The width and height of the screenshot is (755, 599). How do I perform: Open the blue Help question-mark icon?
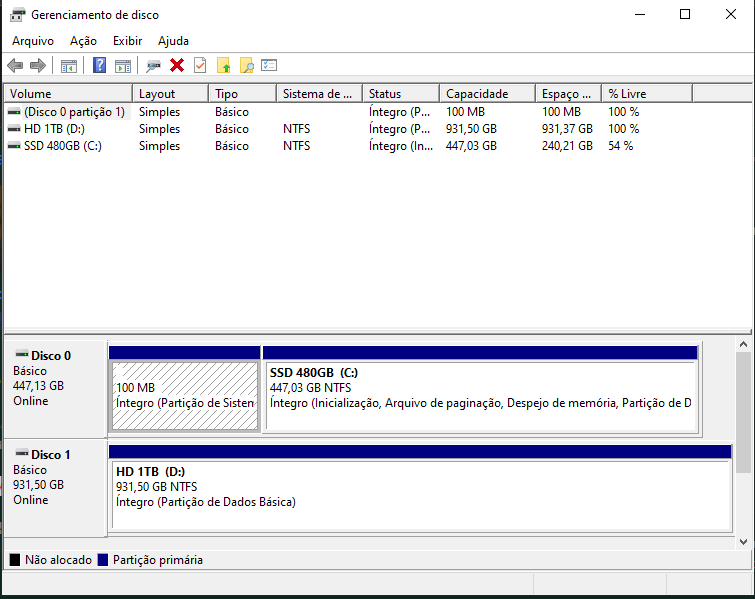[x=99, y=65]
